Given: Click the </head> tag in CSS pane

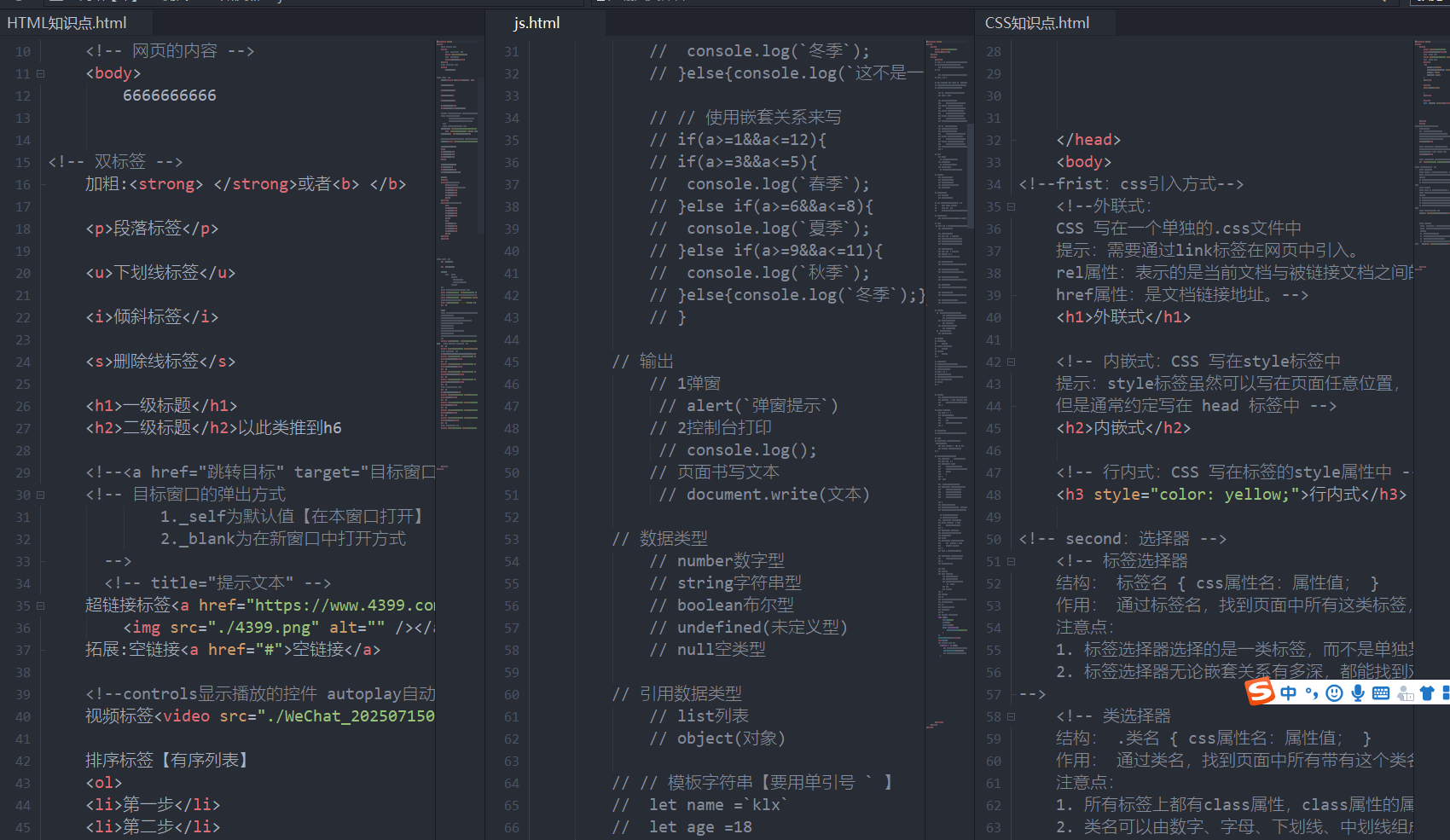Looking at the screenshot, I should click(1088, 140).
